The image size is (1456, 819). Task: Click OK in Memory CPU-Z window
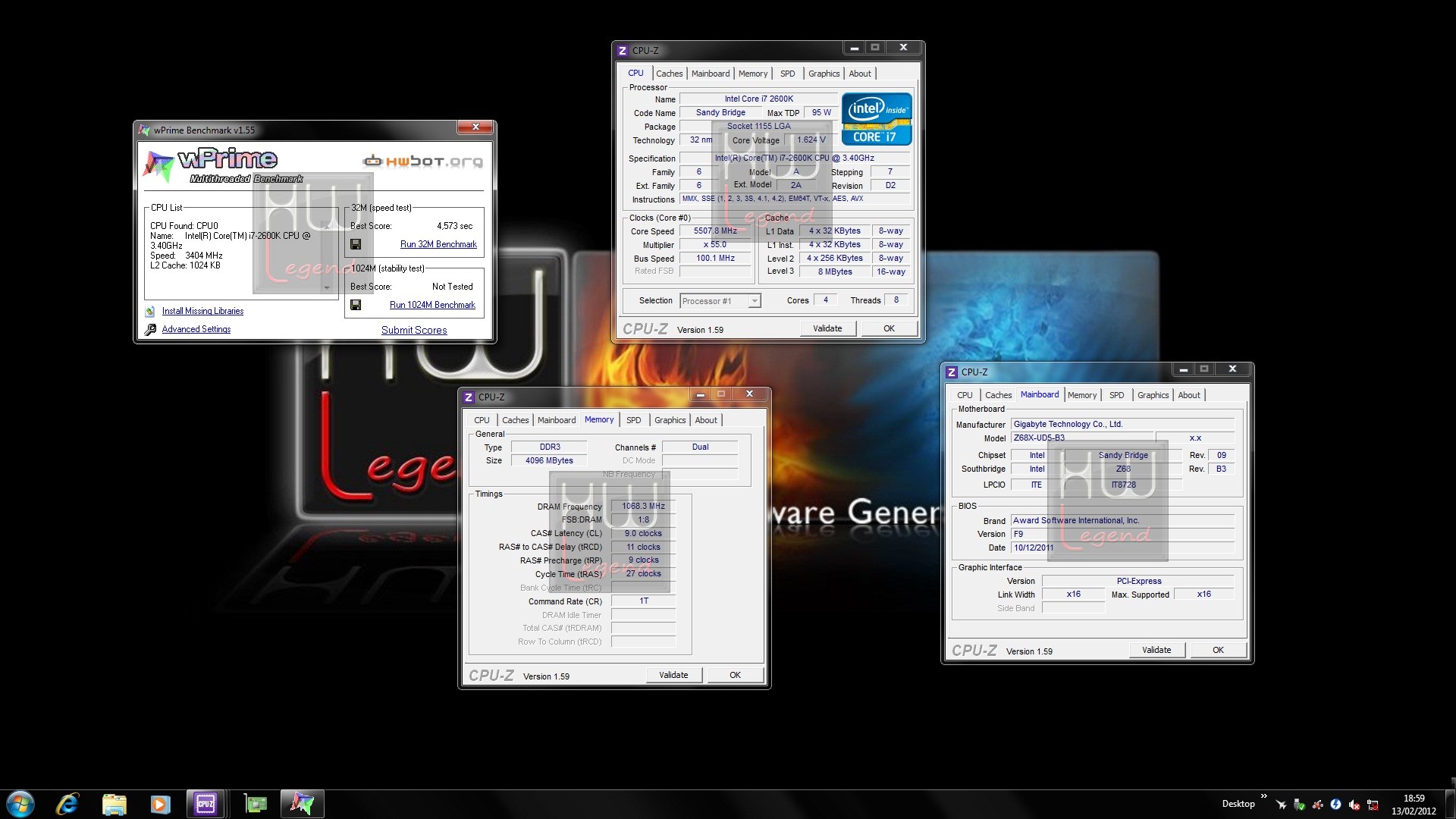pyautogui.click(x=735, y=675)
